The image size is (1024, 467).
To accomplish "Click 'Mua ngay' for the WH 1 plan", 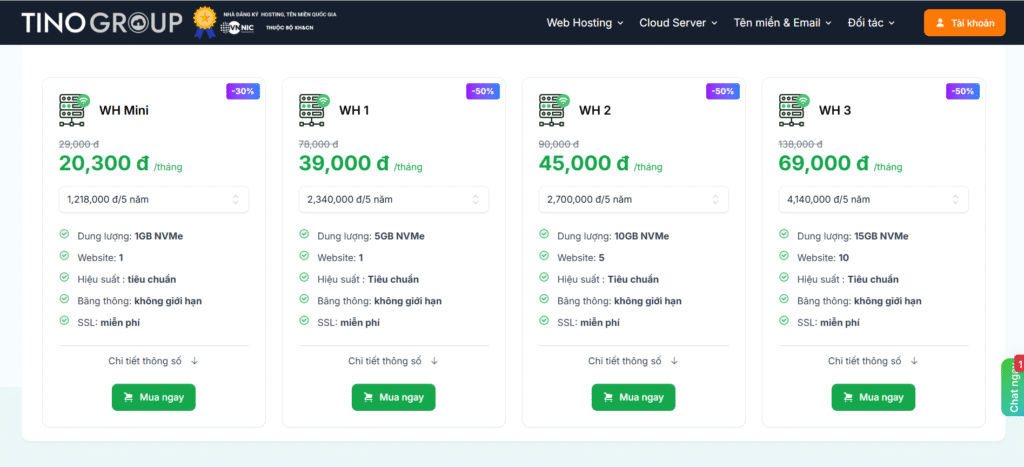I will (393, 397).
